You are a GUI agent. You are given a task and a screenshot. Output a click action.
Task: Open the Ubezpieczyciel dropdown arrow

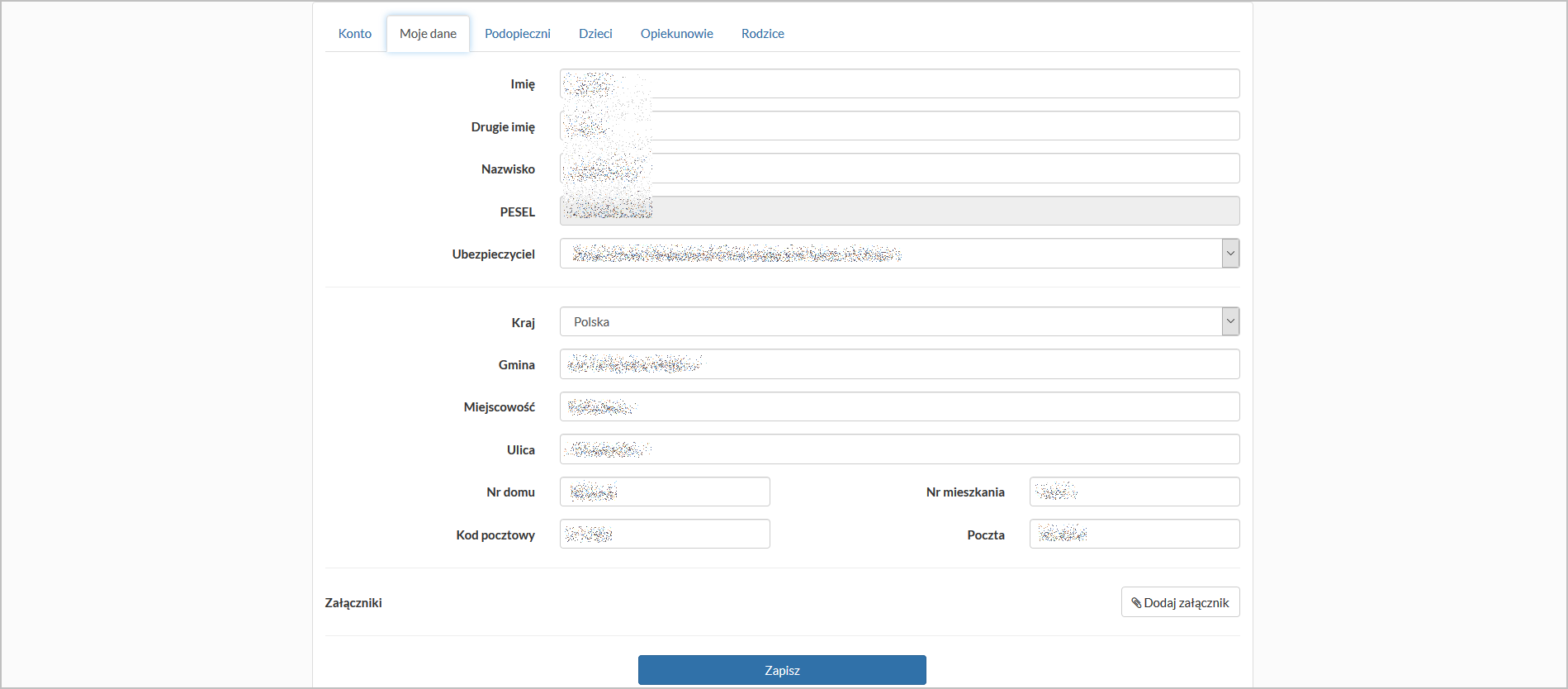coord(1230,254)
